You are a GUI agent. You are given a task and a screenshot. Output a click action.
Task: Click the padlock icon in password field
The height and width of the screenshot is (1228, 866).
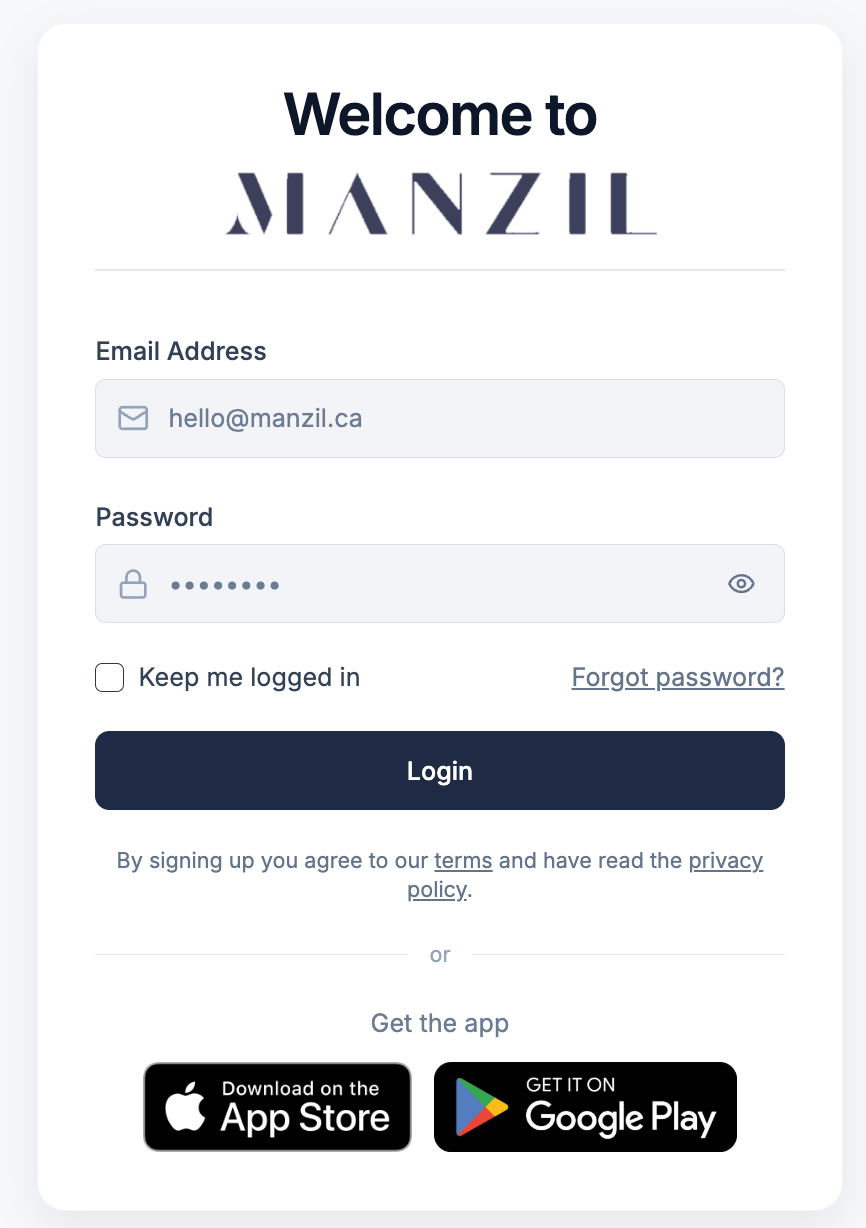tap(133, 584)
